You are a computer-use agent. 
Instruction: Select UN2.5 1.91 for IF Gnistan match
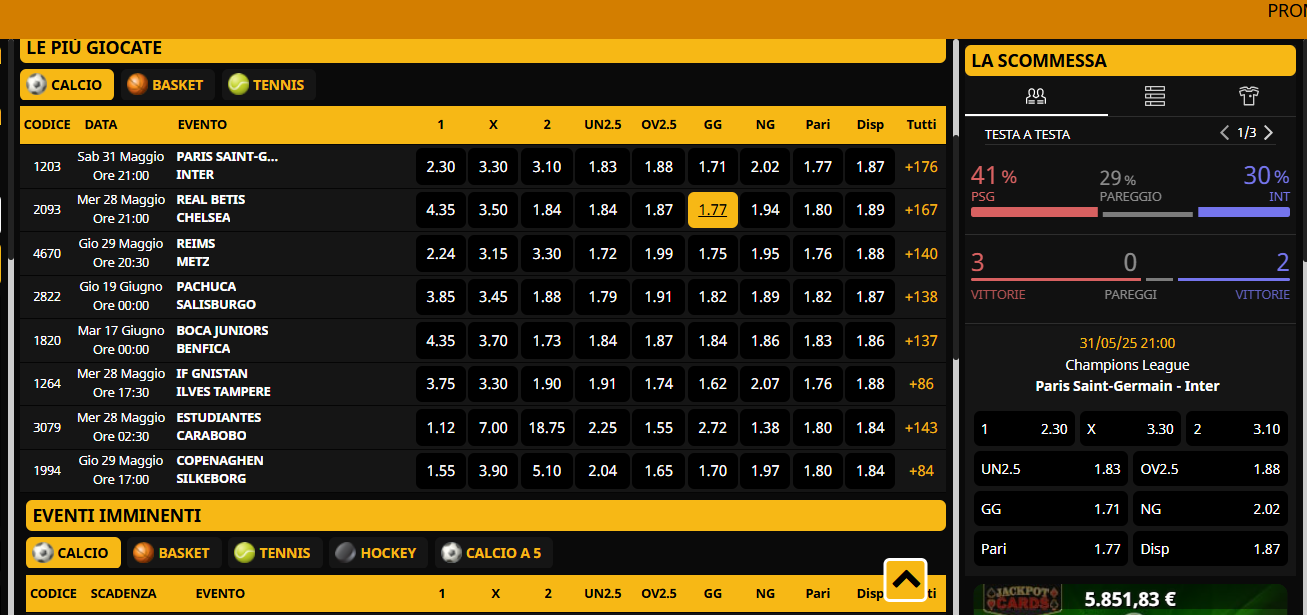click(603, 384)
